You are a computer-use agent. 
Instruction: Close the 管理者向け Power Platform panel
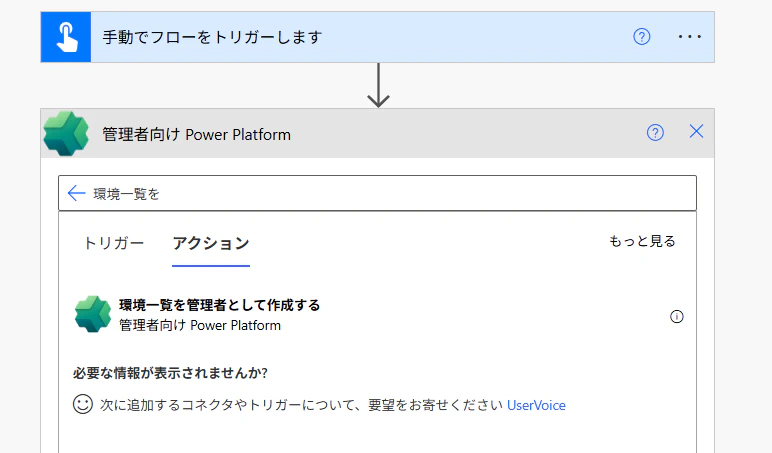point(696,131)
